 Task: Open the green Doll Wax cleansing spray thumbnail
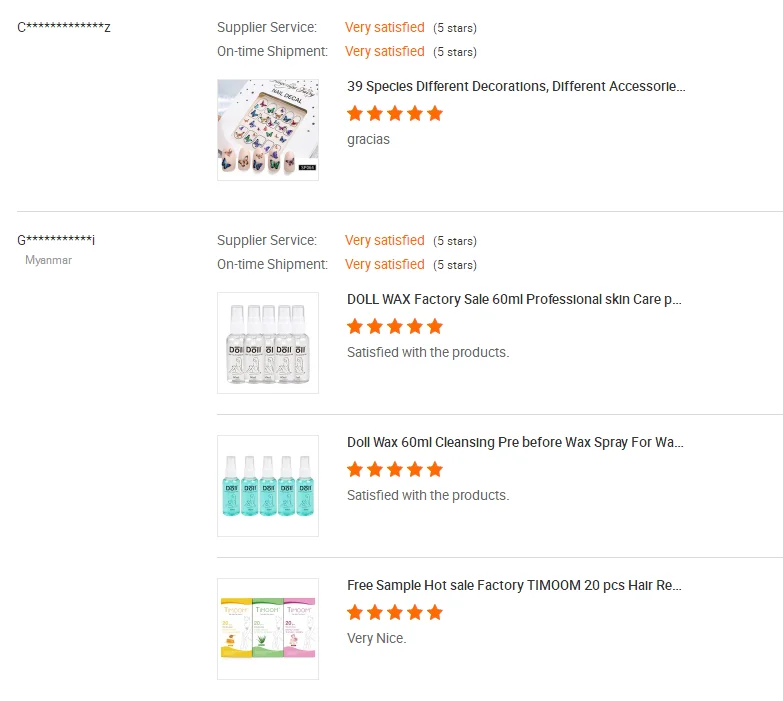coord(267,486)
